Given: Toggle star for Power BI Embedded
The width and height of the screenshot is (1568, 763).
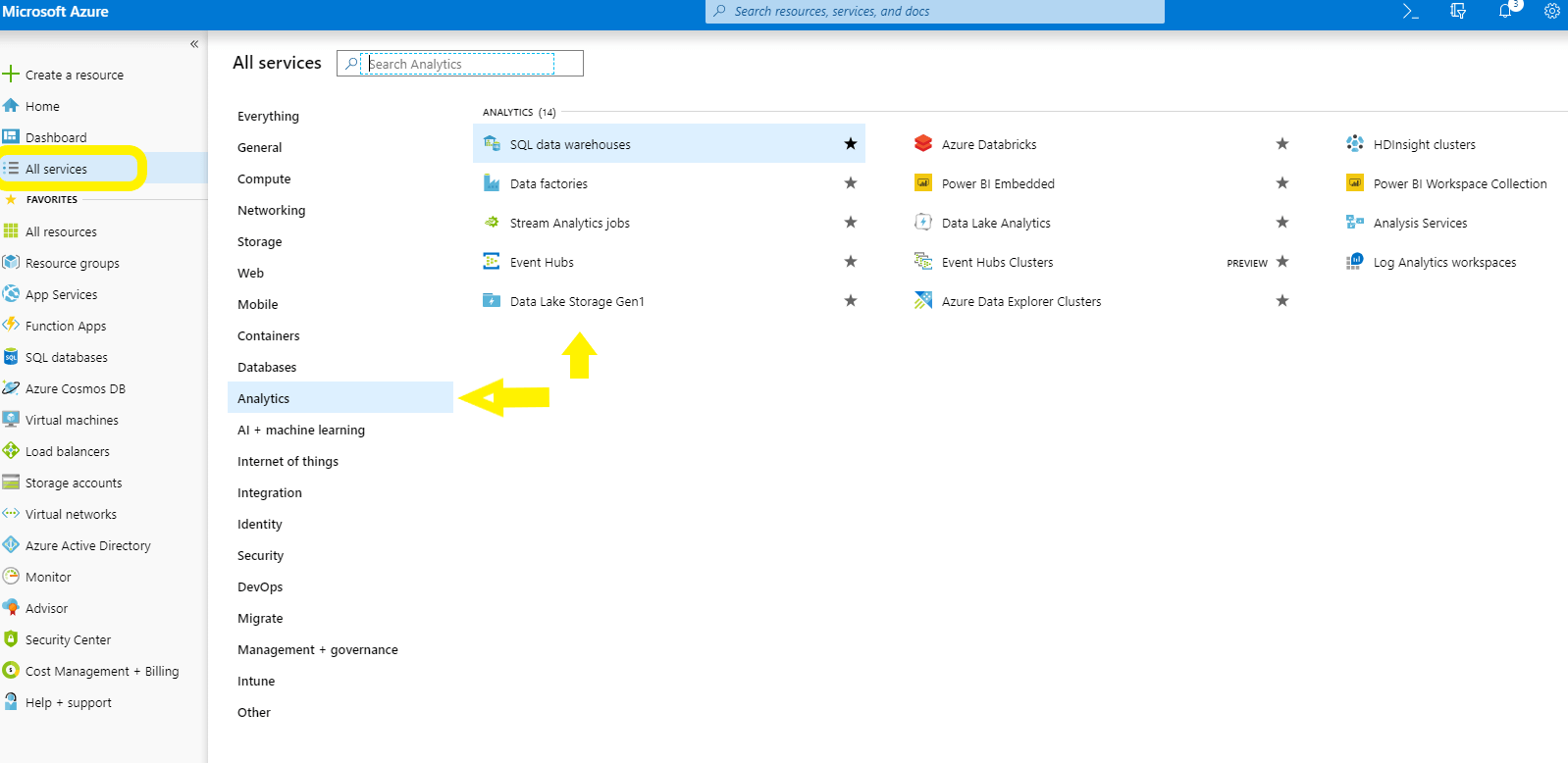Looking at the screenshot, I should point(1282,183).
